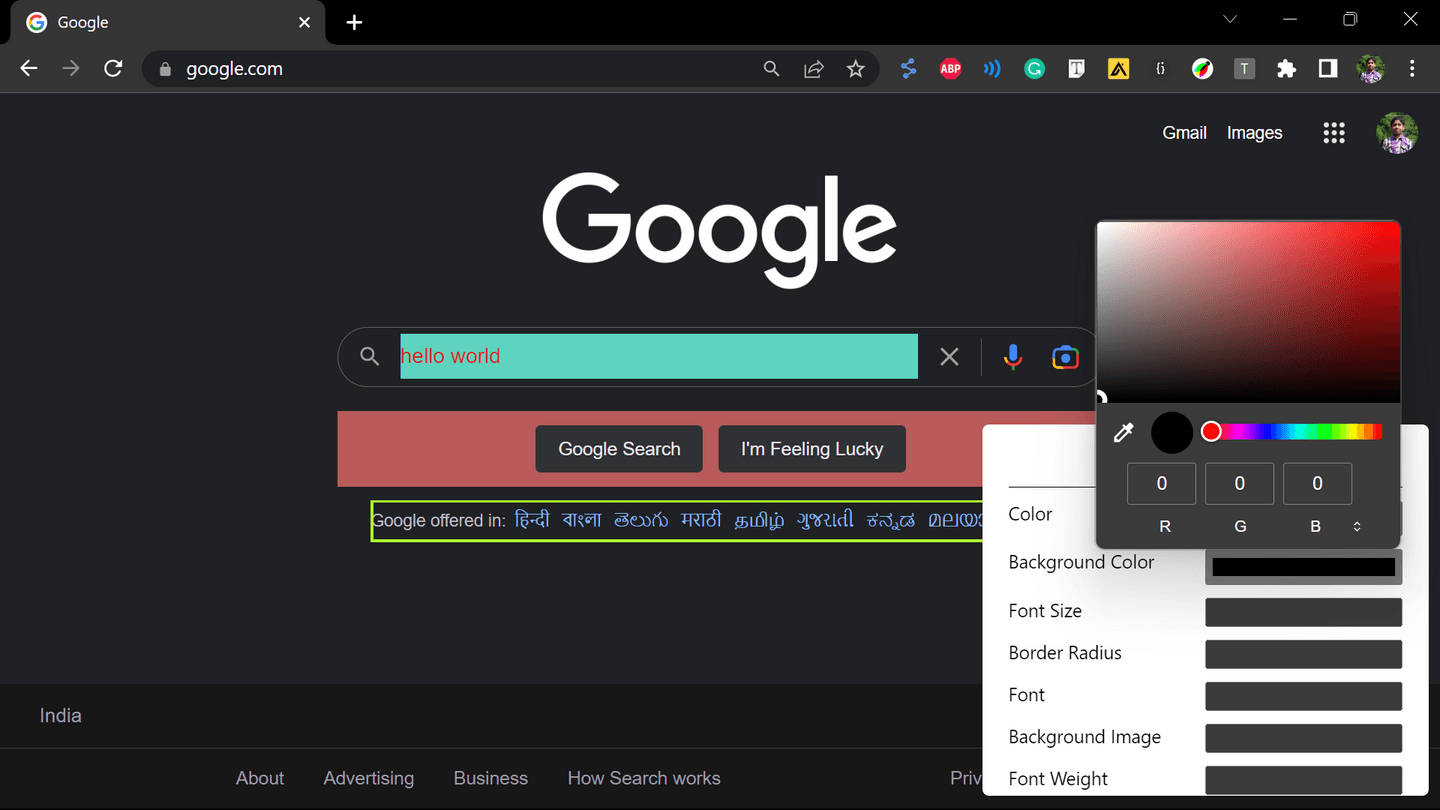Select the Google tab
This screenshot has width=1440, height=810.
tap(168, 22)
